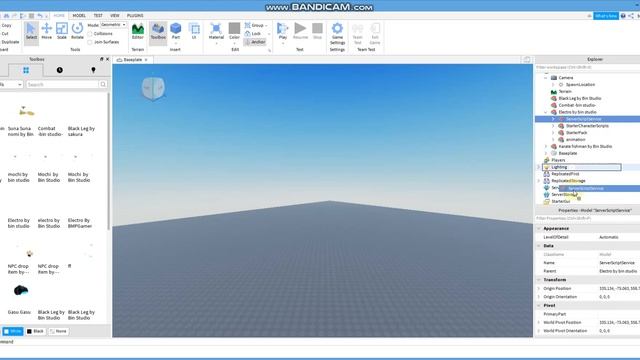
Task: Close the Toolbox panel
Action: [x=107, y=59]
